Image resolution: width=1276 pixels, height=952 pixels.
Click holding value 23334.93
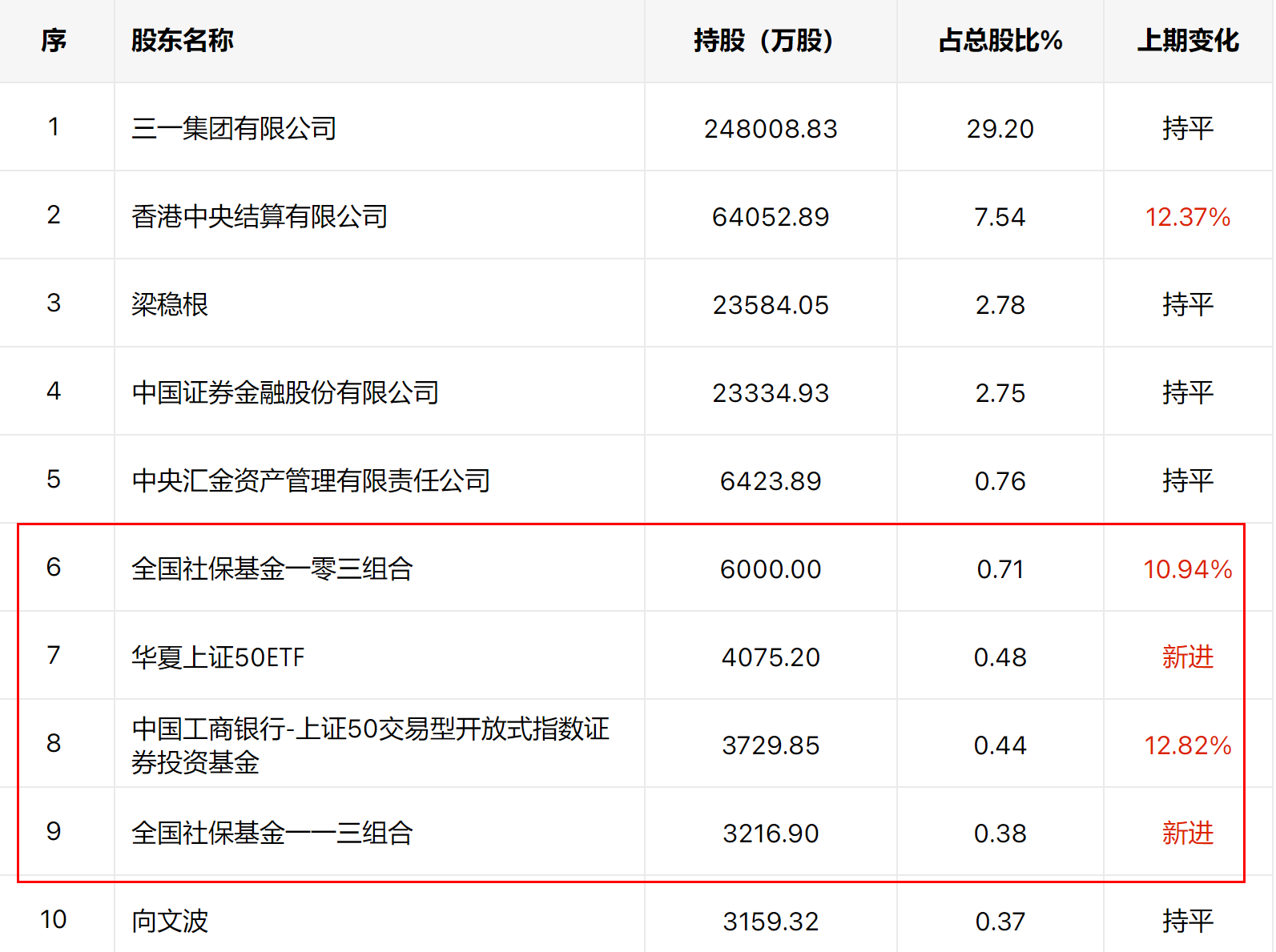771,393
